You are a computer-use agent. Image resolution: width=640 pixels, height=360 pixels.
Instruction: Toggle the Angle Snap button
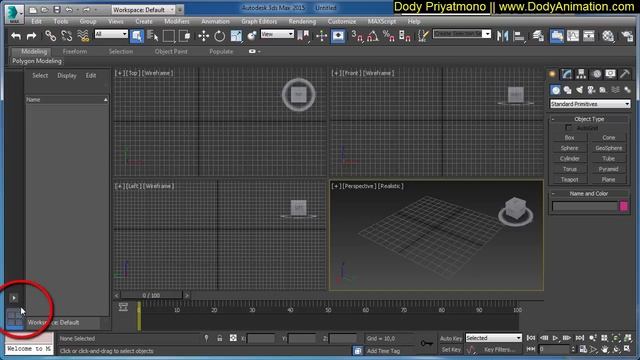click(373, 36)
